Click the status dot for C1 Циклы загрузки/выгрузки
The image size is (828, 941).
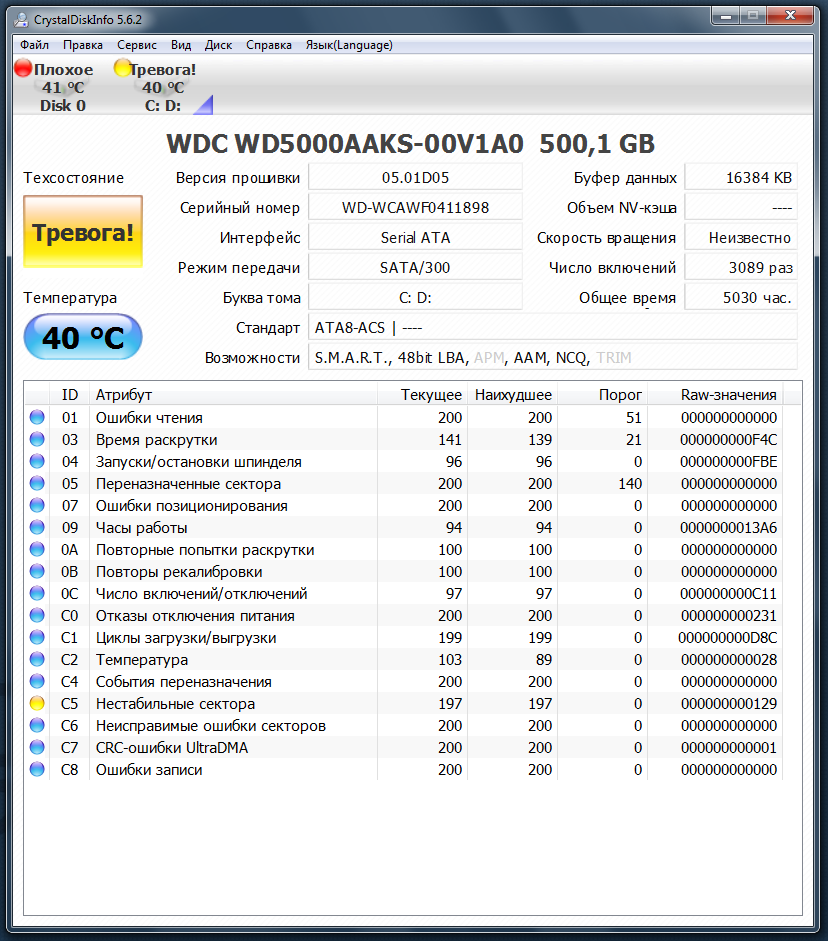point(37,637)
